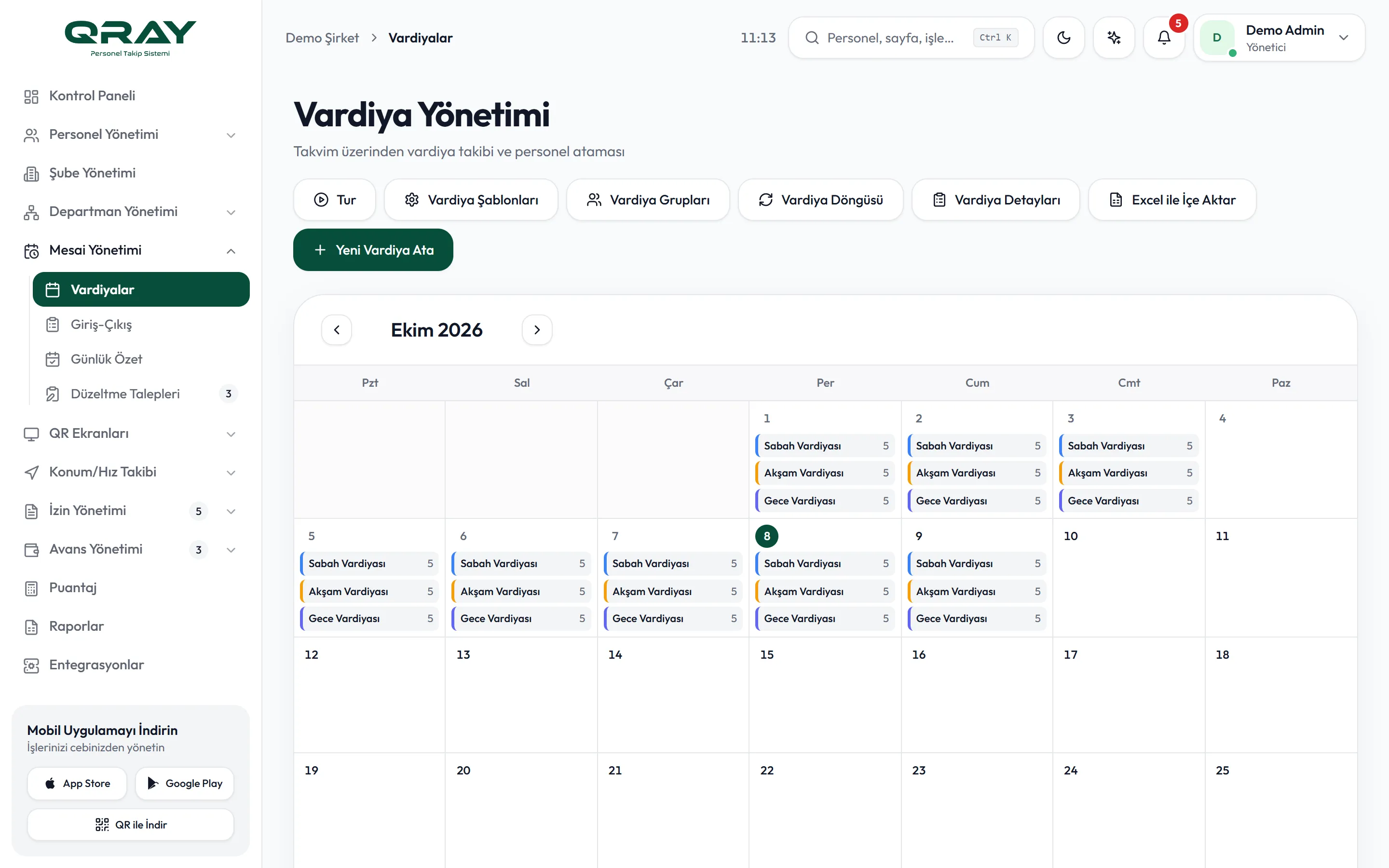Expand the Departman Yönetimi section
Screen dimensions: 1389x868
point(130,211)
